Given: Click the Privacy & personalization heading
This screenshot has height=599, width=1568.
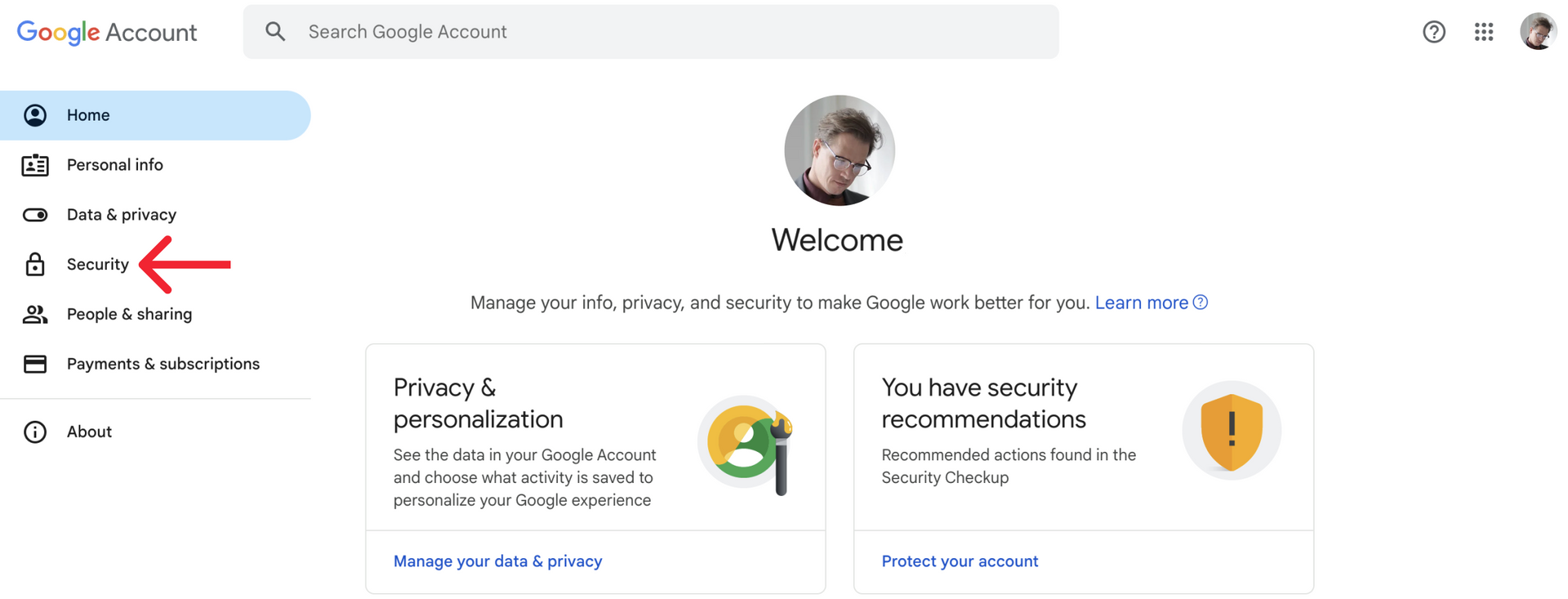Looking at the screenshot, I should (x=479, y=403).
